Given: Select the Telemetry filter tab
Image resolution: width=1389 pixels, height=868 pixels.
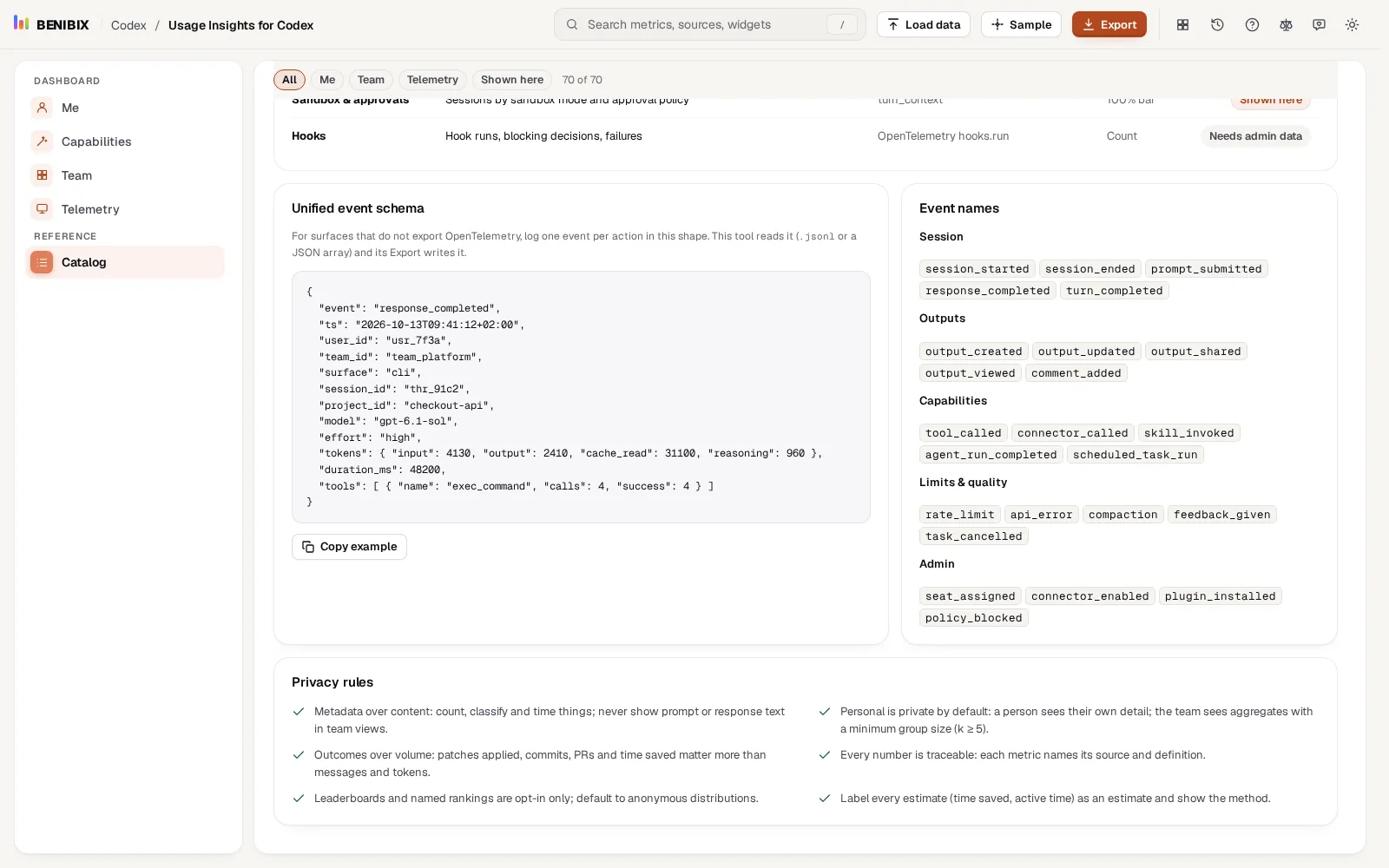Looking at the screenshot, I should click(432, 80).
